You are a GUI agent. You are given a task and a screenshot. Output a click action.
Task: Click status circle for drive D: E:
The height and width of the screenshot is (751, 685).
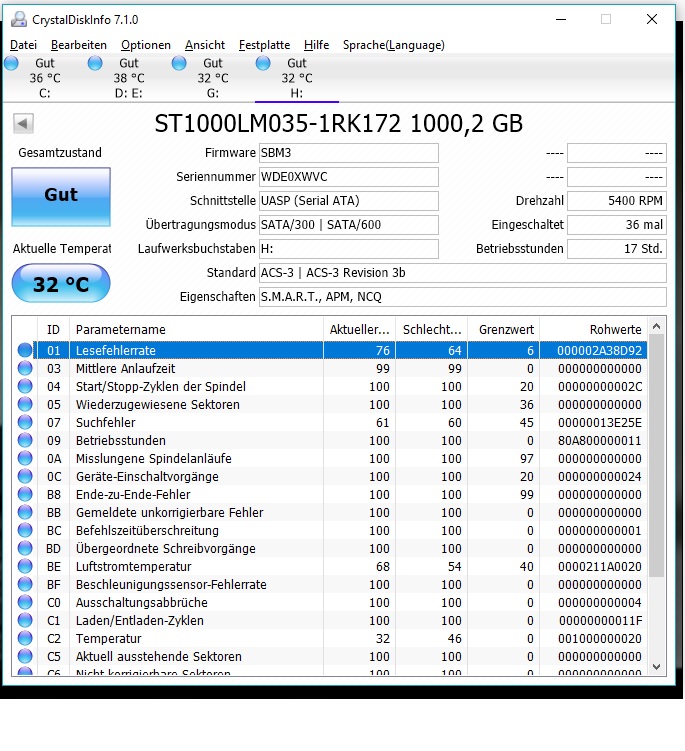[95, 63]
